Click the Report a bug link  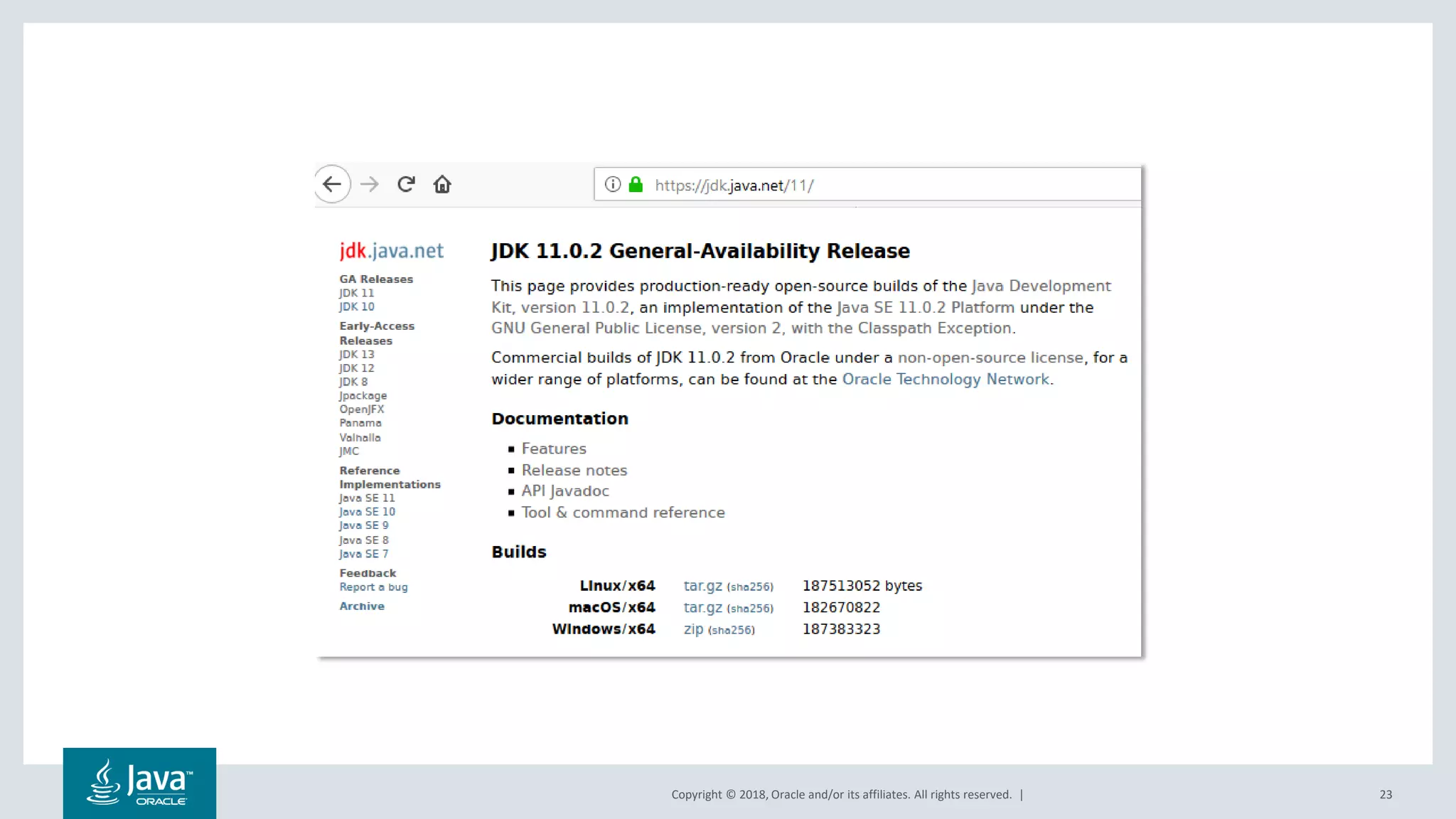(373, 587)
